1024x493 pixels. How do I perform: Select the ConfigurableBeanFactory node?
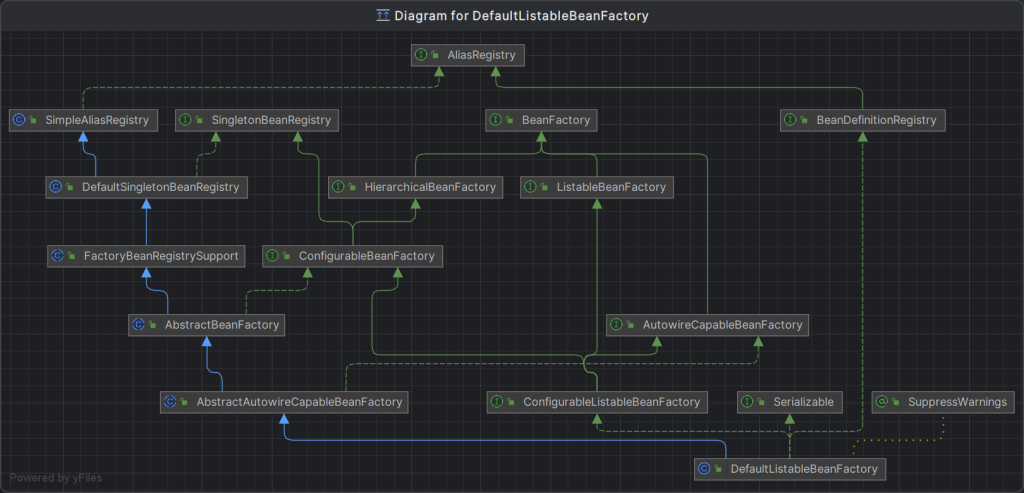click(353, 256)
